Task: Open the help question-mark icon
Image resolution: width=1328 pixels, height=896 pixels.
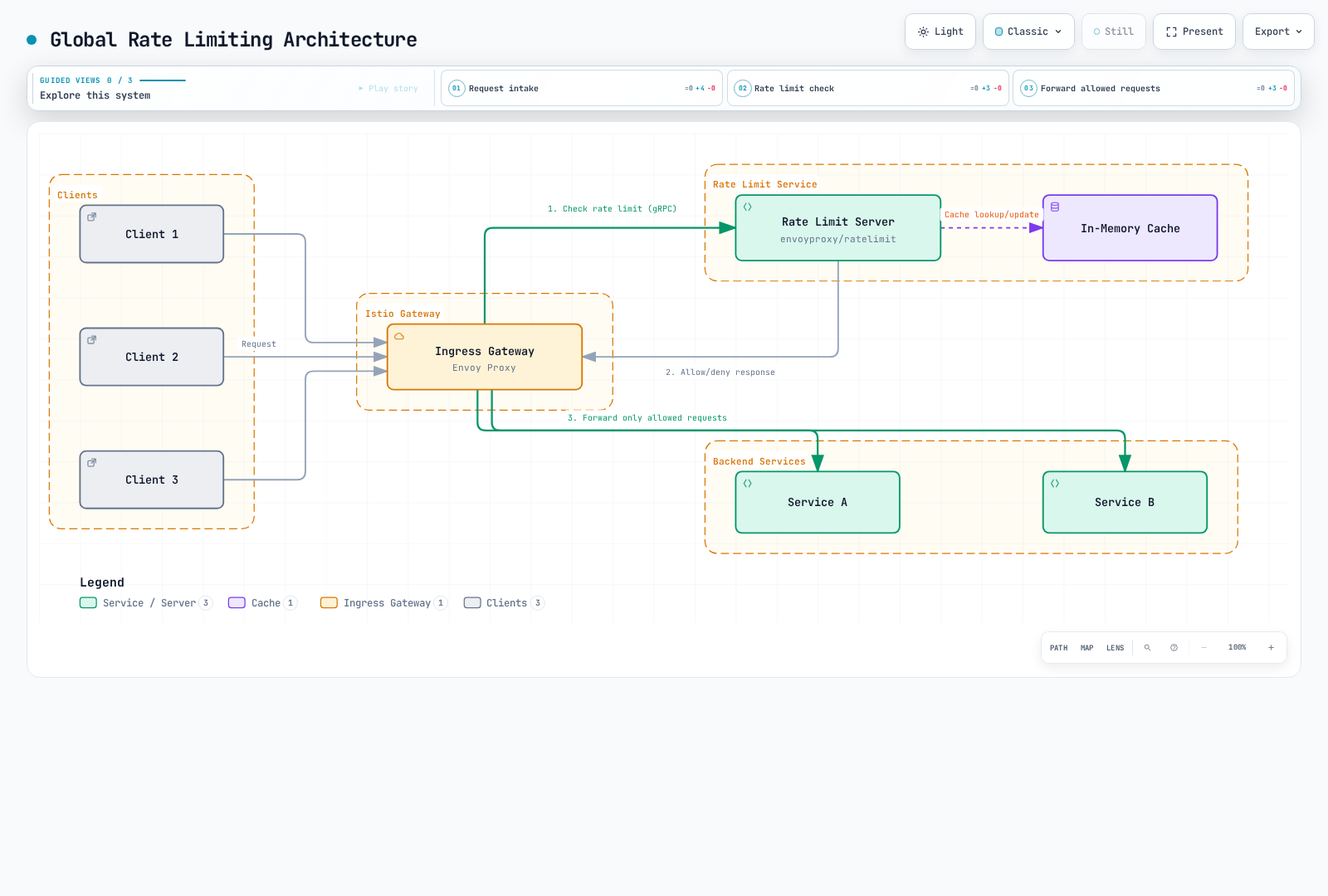Action: [1174, 648]
